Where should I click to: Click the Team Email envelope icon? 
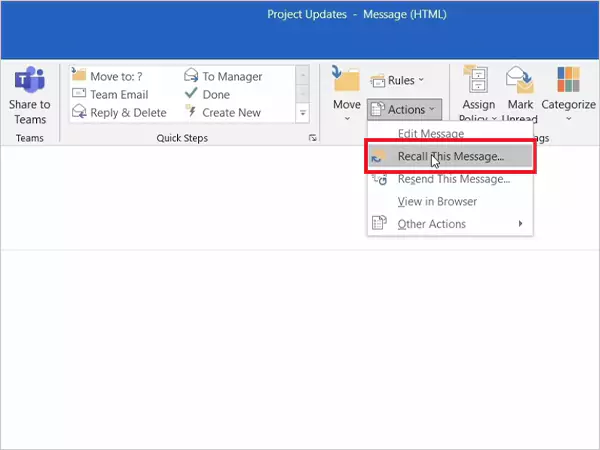79,93
